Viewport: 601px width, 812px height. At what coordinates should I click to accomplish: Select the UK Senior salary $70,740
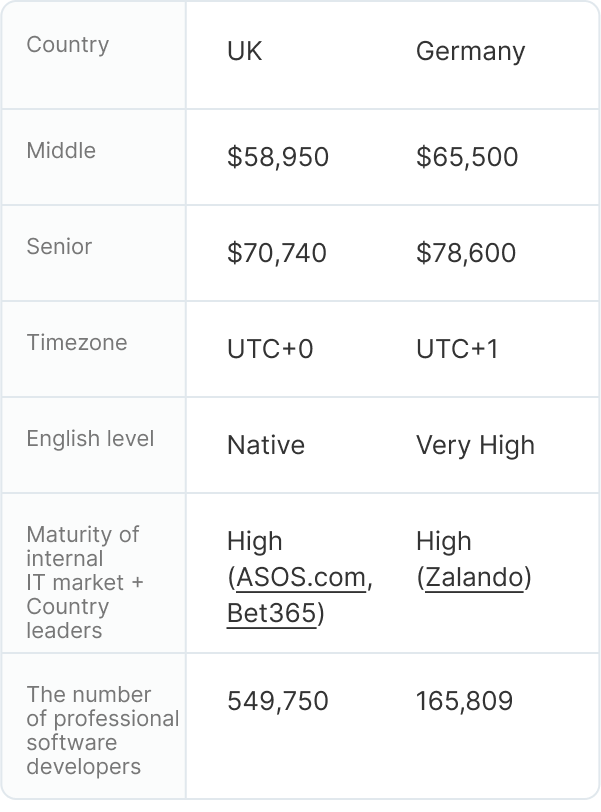tap(277, 253)
